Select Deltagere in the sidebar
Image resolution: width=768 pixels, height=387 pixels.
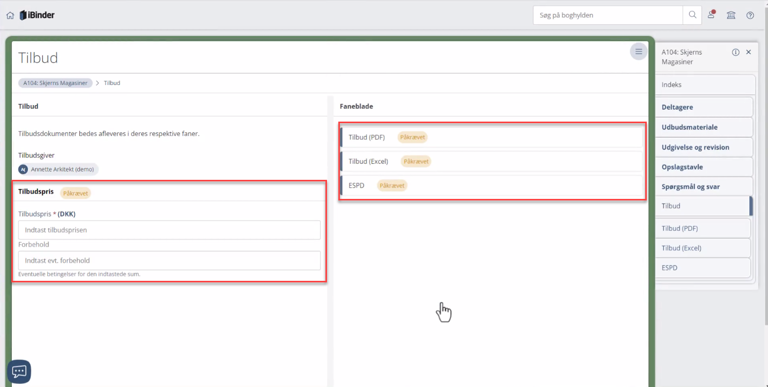click(x=704, y=107)
